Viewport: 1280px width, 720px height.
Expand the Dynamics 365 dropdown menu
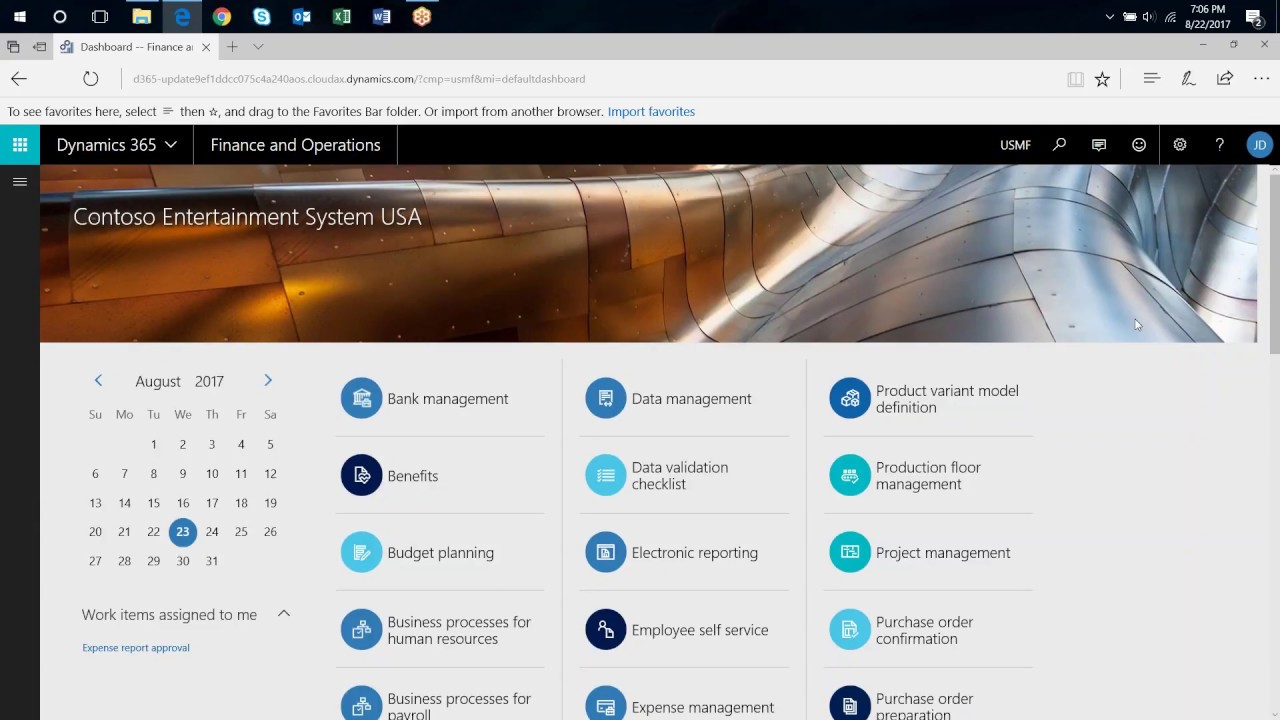[x=117, y=145]
